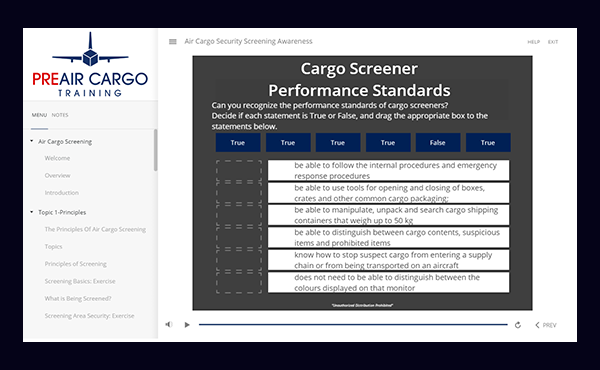
Task: Click the sidebar menu scrollbar
Action: (155, 150)
